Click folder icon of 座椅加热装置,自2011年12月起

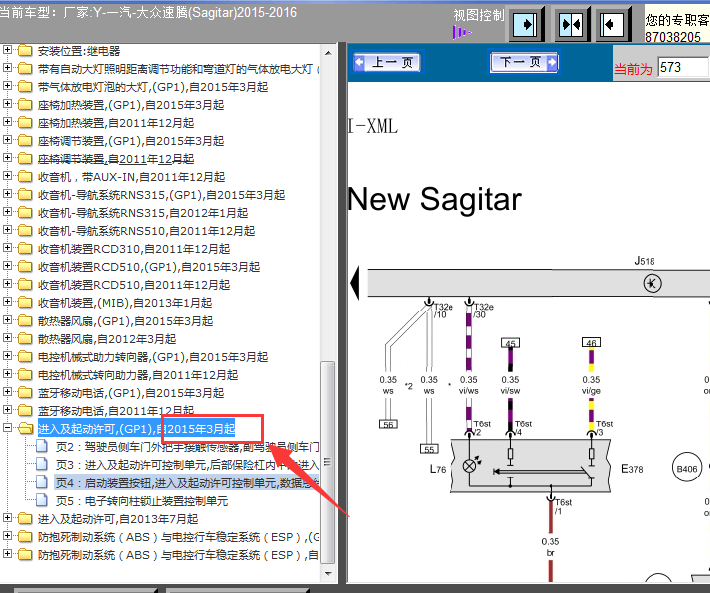[x=25, y=123]
